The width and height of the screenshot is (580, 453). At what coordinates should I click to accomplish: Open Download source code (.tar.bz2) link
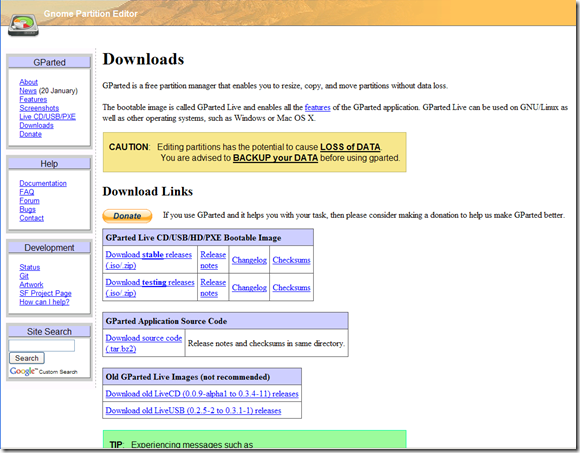pyautogui.click(x=144, y=343)
